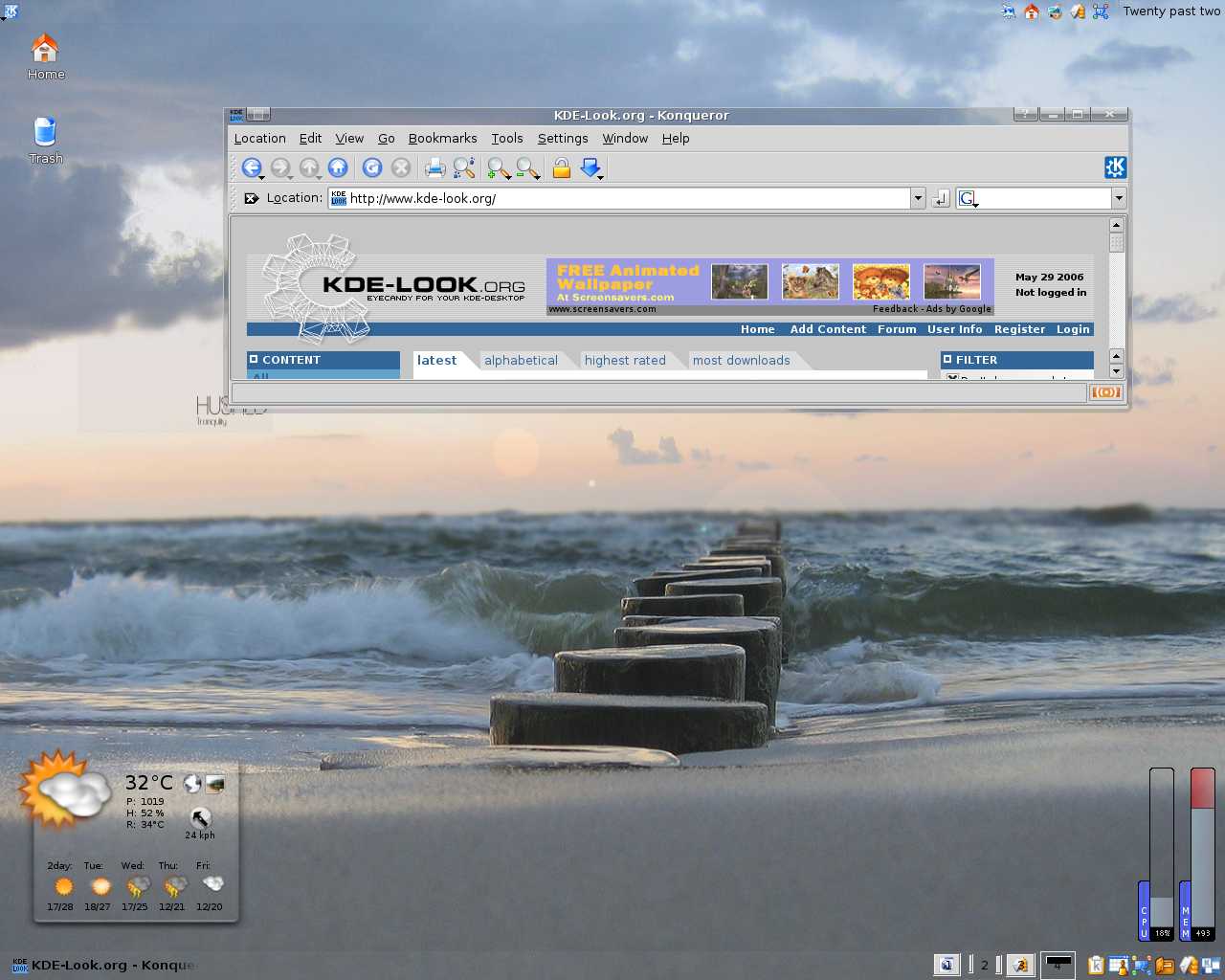
Task: Click the KDE gear throbber in the toolbar
Action: point(1115,167)
